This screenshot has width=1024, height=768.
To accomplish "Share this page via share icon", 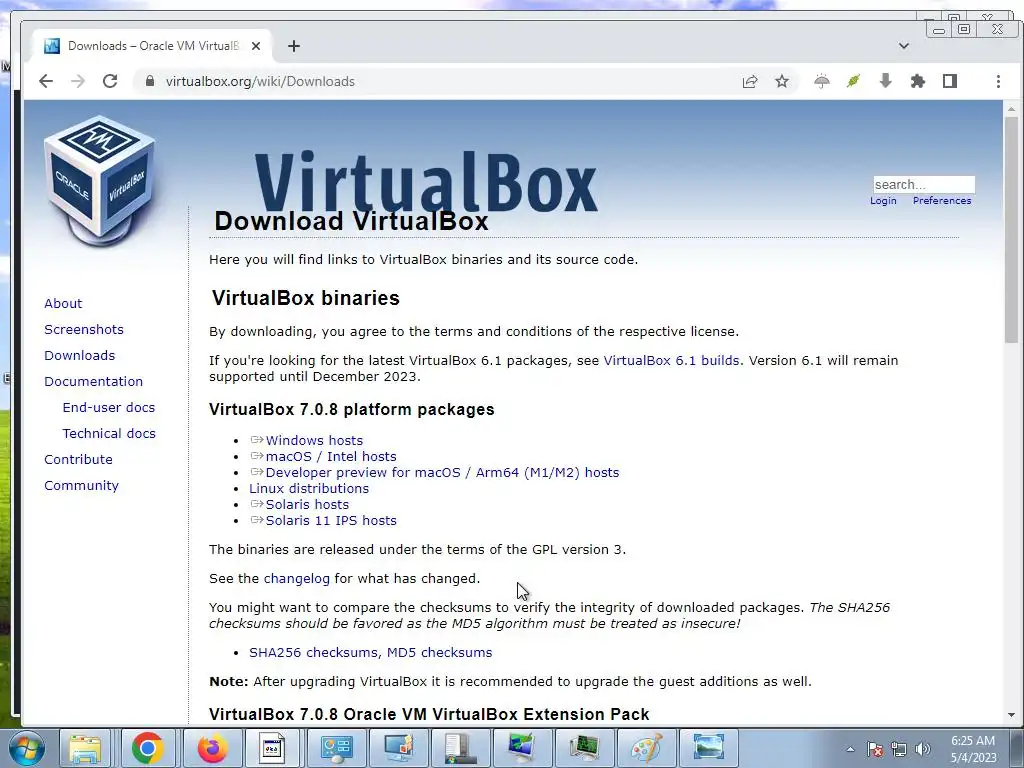I will [x=750, y=81].
